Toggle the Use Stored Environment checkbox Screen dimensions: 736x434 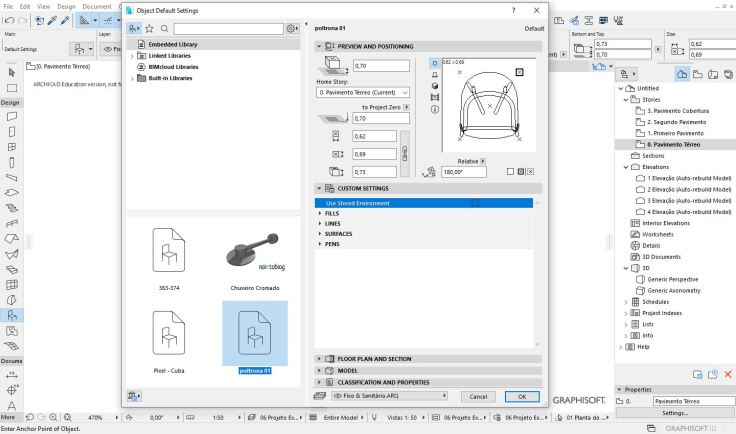click(x=475, y=203)
